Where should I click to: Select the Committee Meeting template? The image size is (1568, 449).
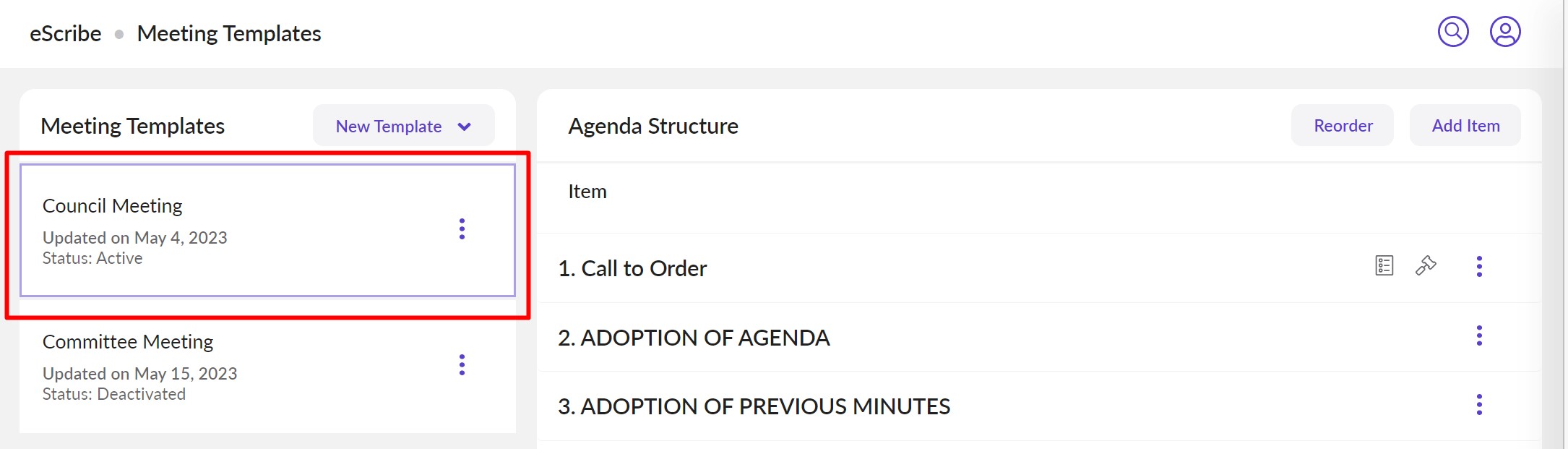coord(128,342)
